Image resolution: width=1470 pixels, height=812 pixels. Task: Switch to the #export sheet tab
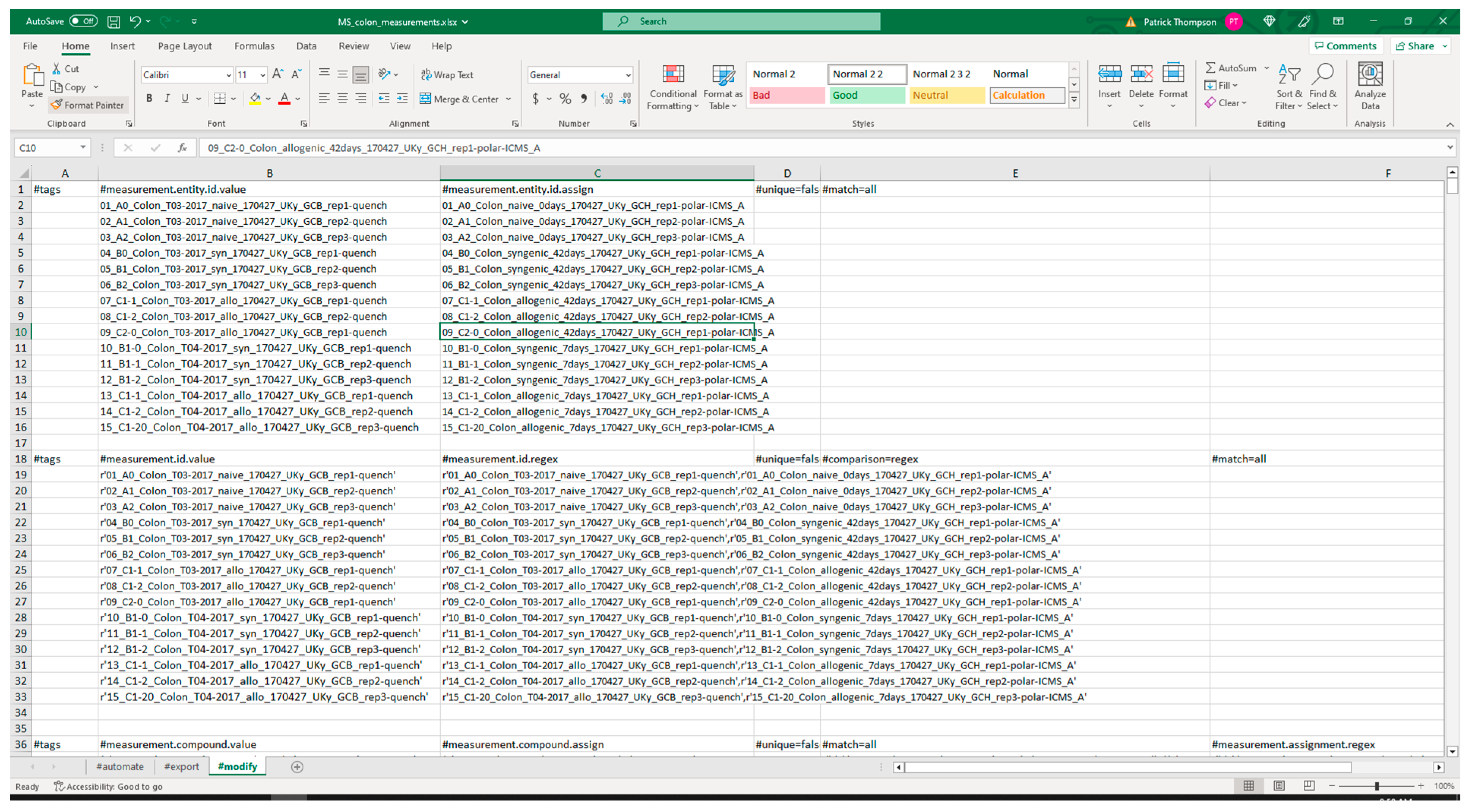point(182,766)
